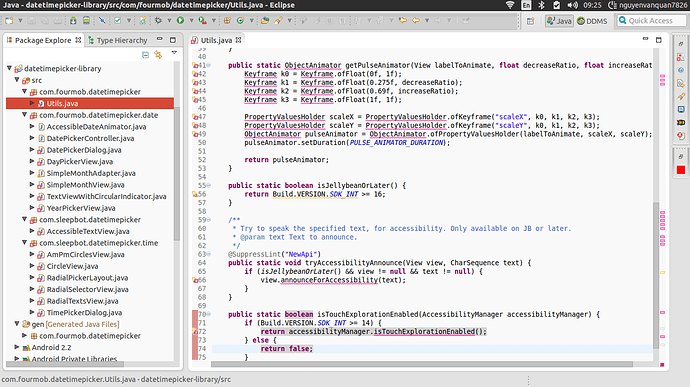The image size is (690, 387).
Task: Toggle Link with Editor in Package Explorer
Action: pos(158,55)
